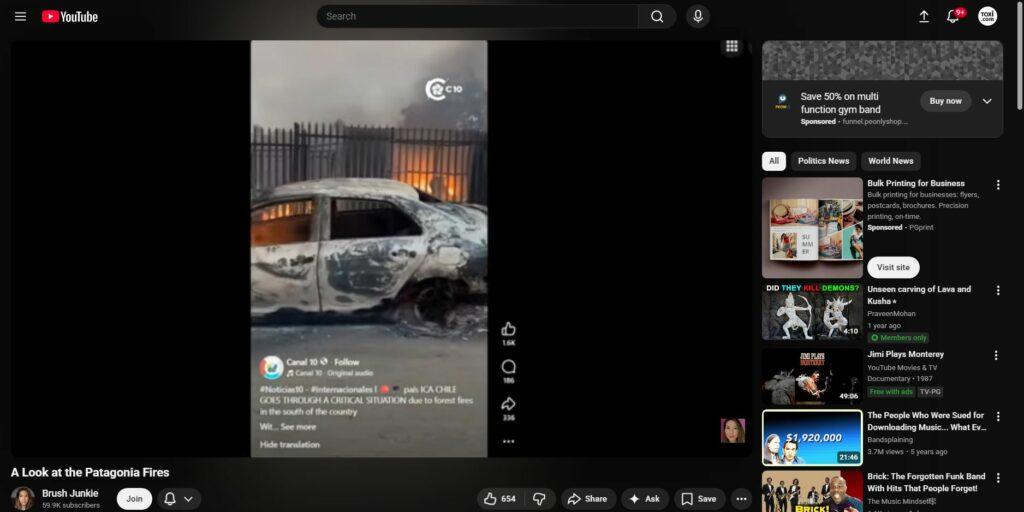Select the World News filter chip

pos(890,161)
